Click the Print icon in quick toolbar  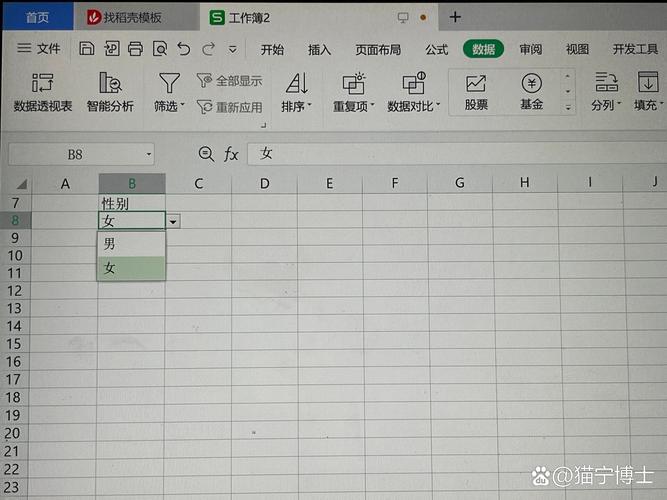[135, 49]
